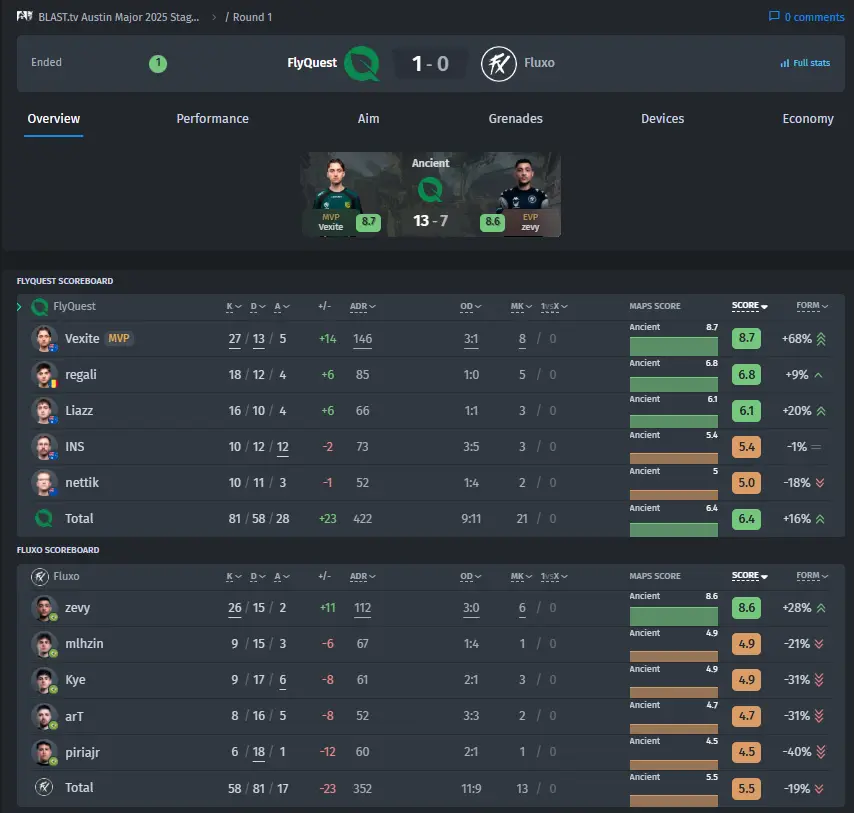Switch to the Performance tab
854x813 pixels.
(x=212, y=119)
